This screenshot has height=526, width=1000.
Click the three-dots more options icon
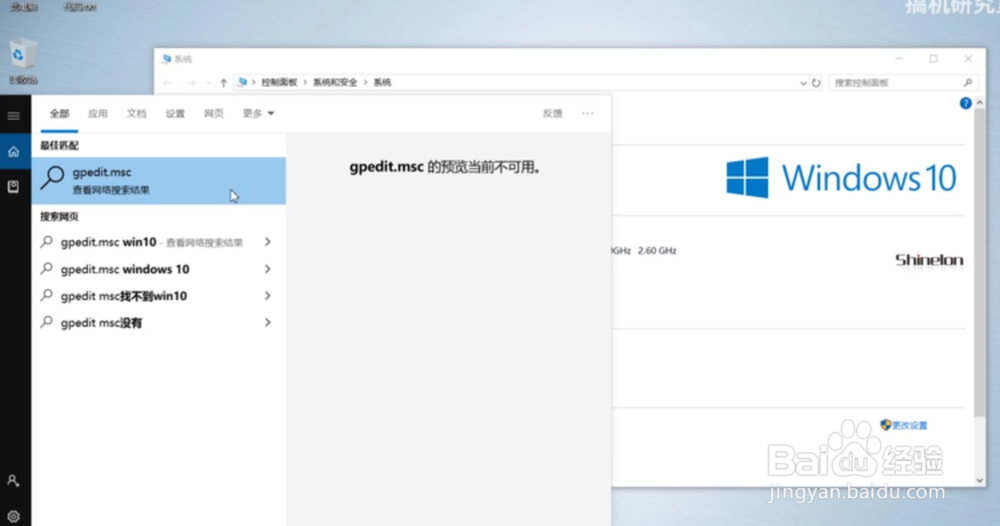[x=587, y=113]
